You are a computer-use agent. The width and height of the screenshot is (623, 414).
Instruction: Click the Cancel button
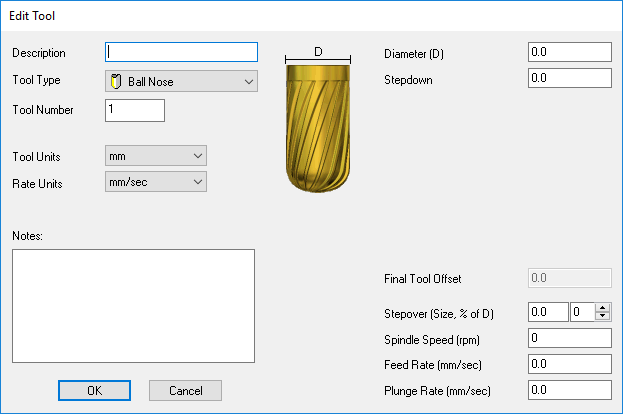[185, 390]
